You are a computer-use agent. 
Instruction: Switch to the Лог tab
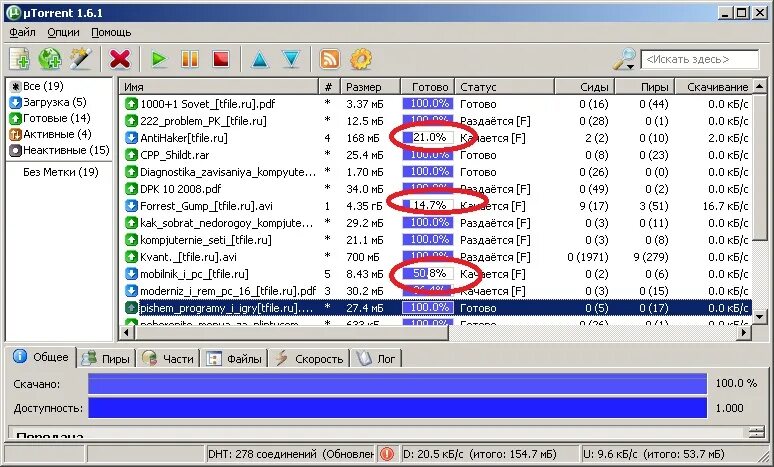[377, 359]
